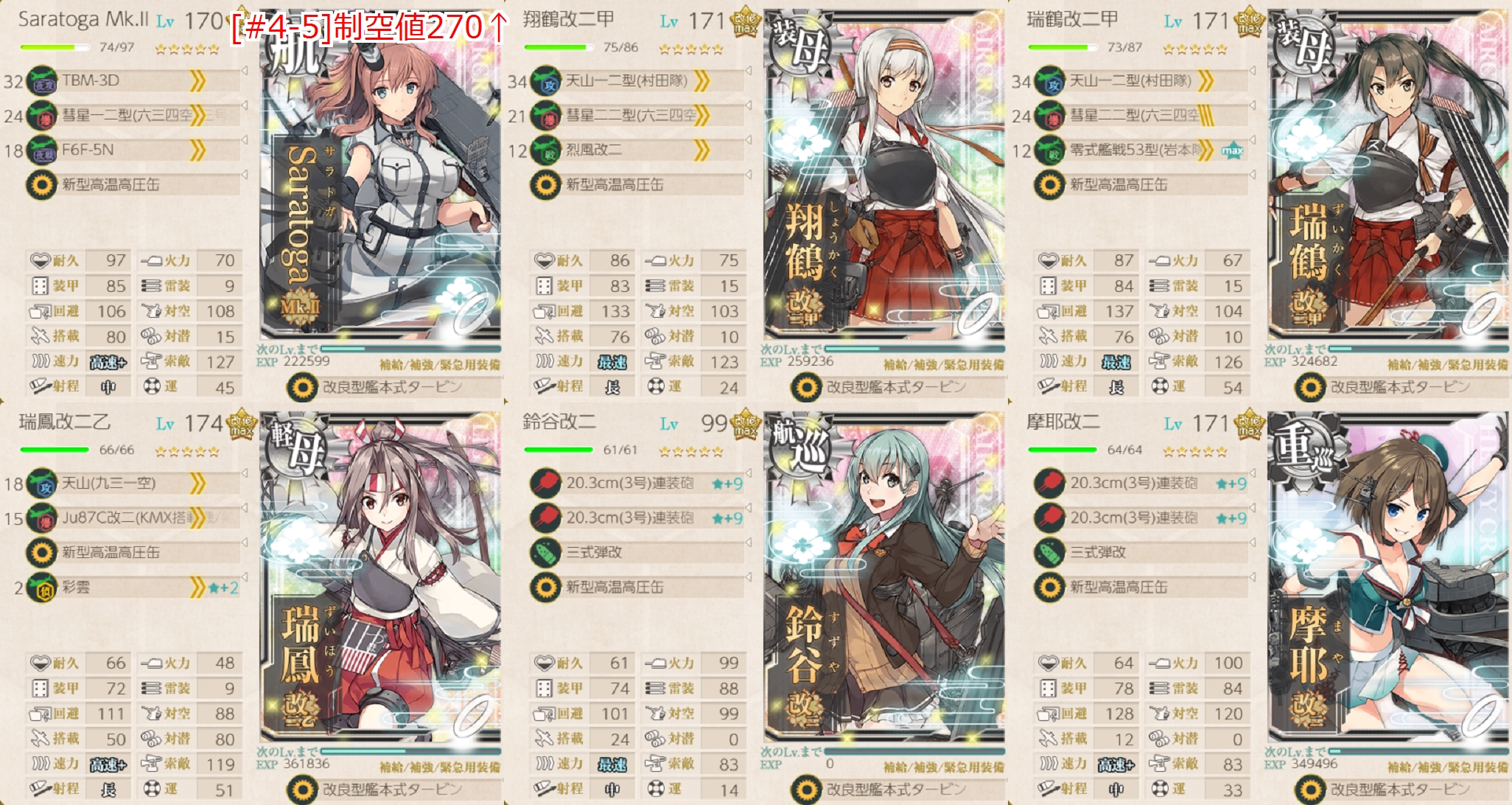Click the small arrow beside Shokaku's 烈風改二 slot
The width and height of the screenshot is (1512, 805).
pyautogui.click(x=748, y=141)
